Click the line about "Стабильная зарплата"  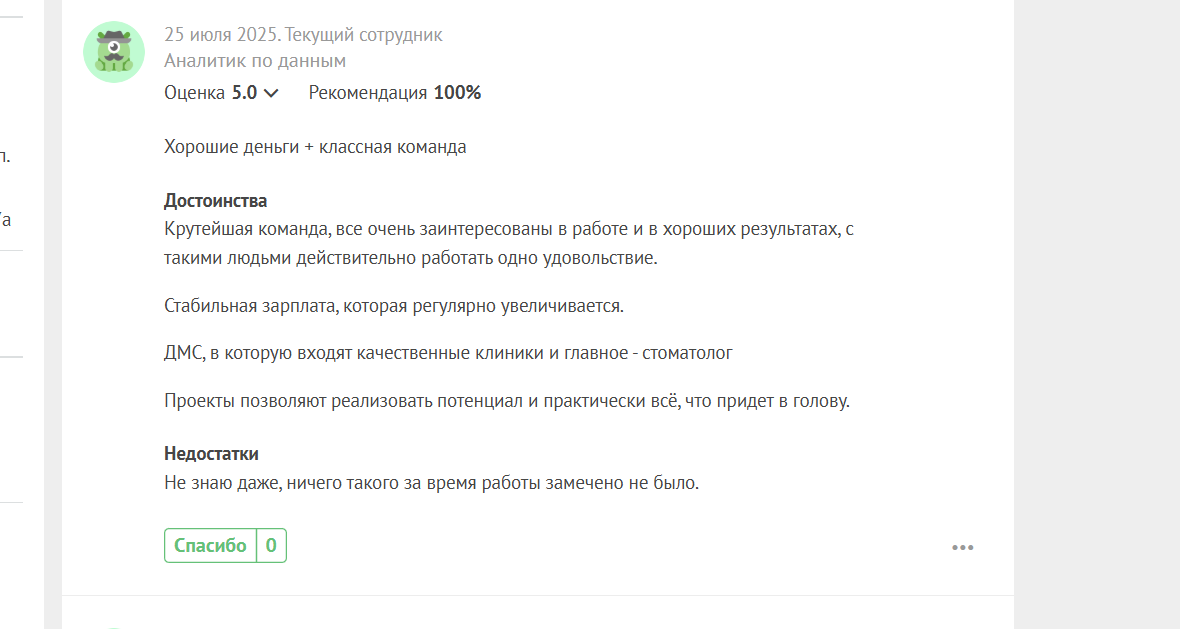(394, 306)
